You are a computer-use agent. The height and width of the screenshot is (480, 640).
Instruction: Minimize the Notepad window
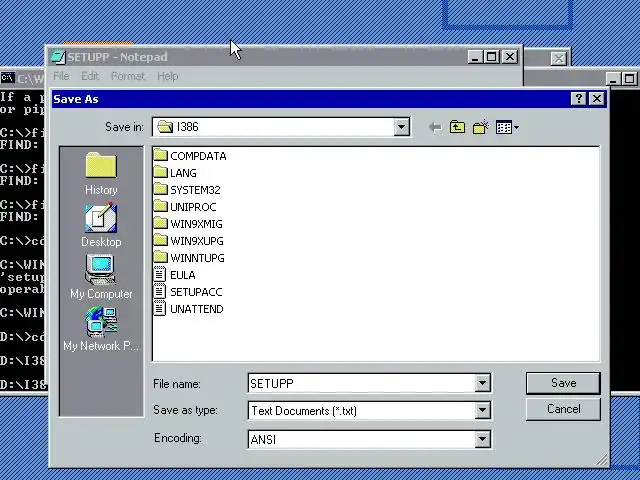pos(475,57)
